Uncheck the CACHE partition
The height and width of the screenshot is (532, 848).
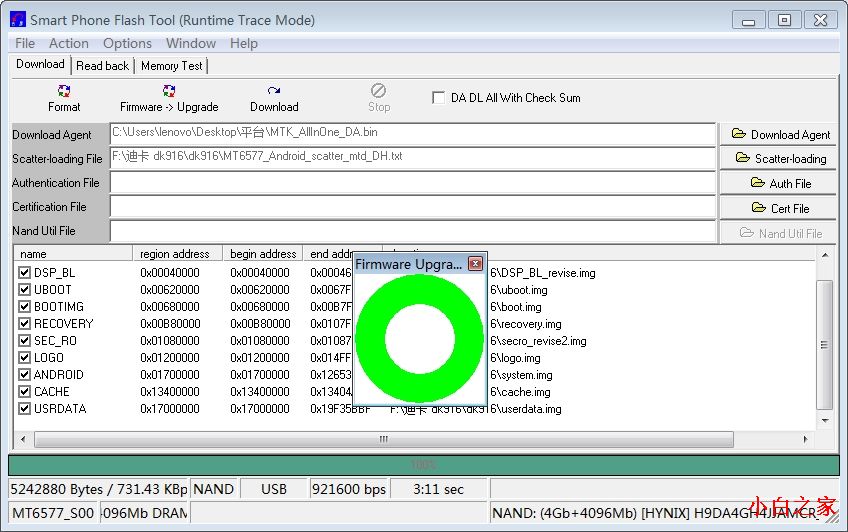(x=24, y=391)
